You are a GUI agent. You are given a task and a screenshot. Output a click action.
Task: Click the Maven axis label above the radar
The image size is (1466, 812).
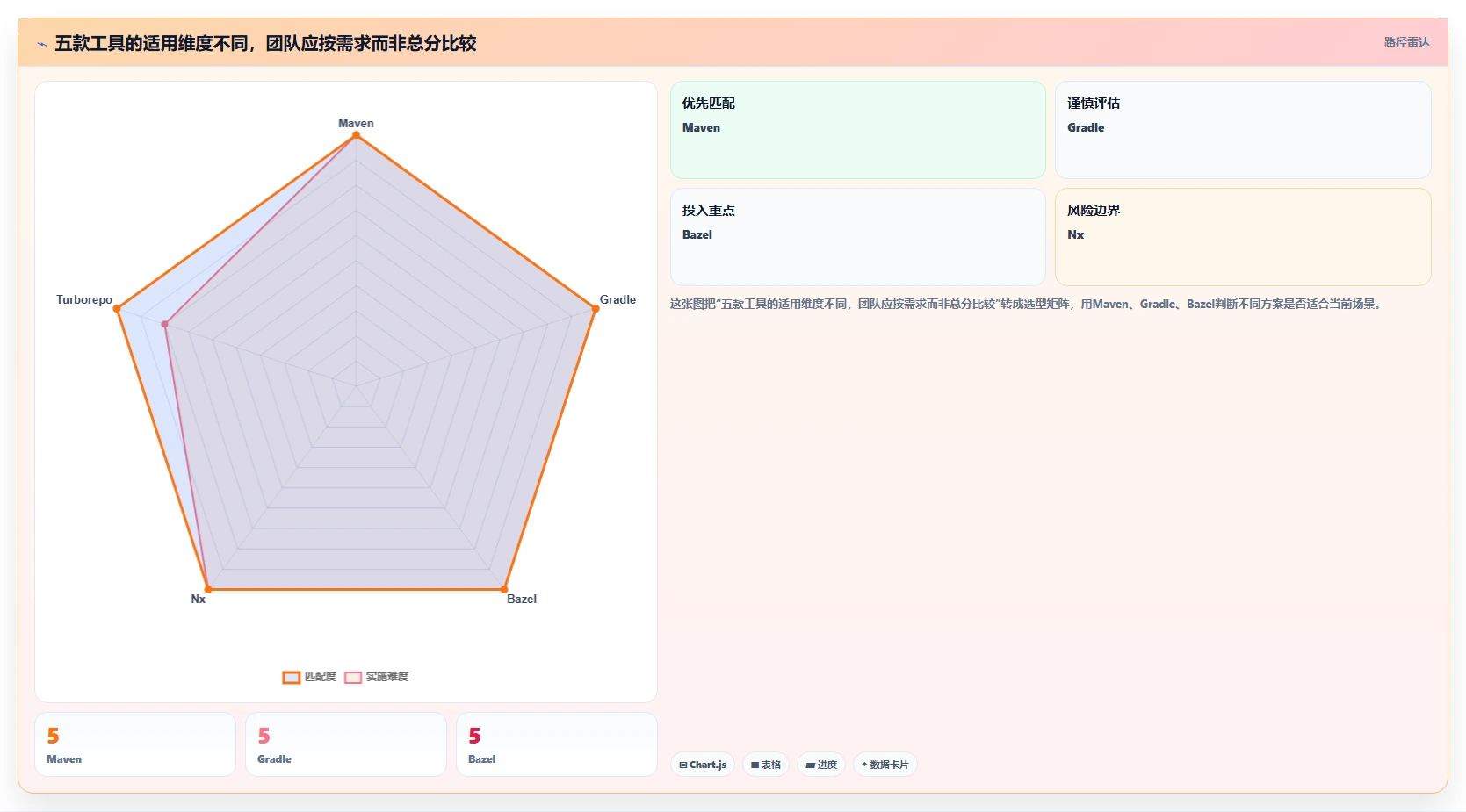click(356, 123)
